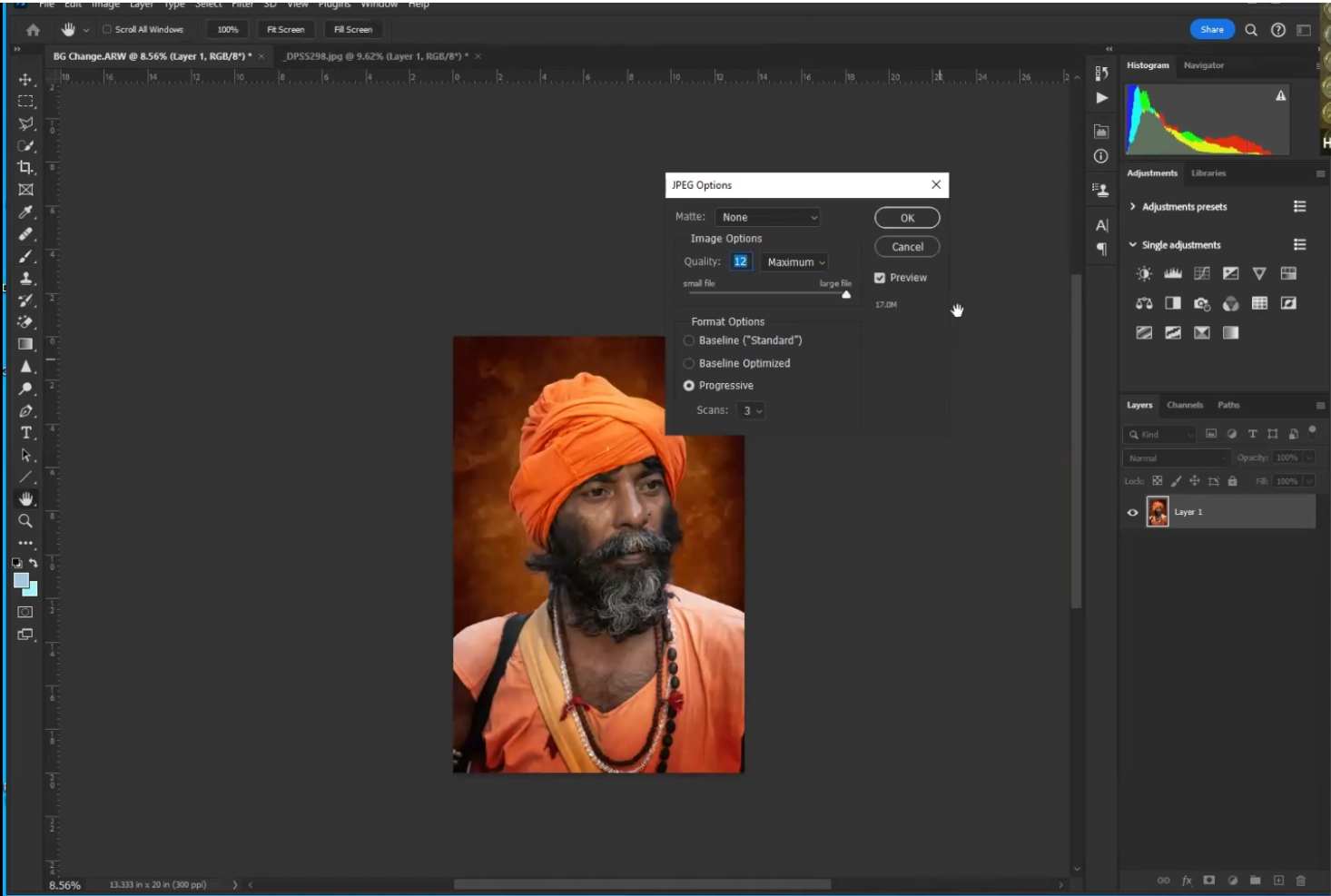Select the Zoom tool in toolbar

pos(25,521)
